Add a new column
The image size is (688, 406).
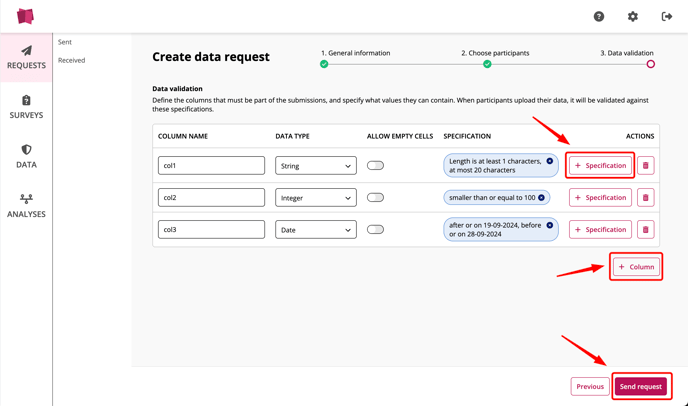click(636, 267)
